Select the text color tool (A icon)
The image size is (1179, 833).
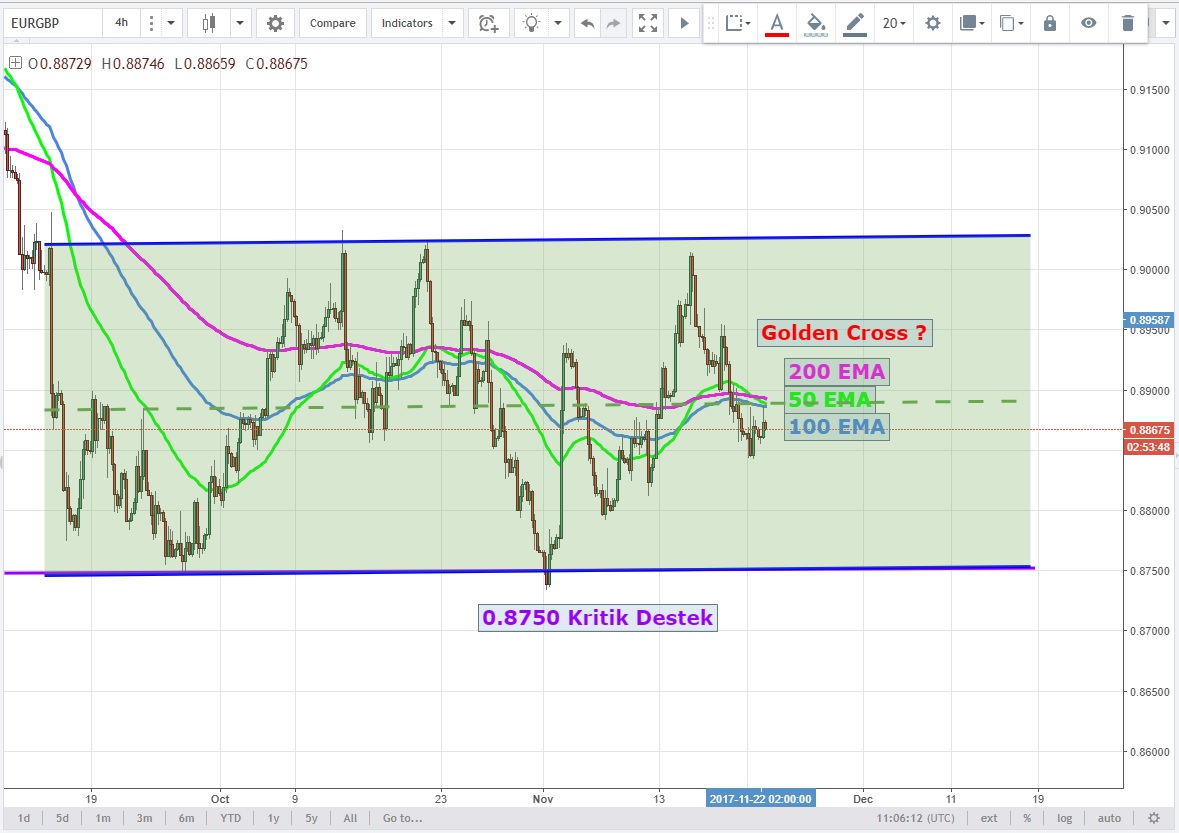pyautogui.click(x=777, y=23)
